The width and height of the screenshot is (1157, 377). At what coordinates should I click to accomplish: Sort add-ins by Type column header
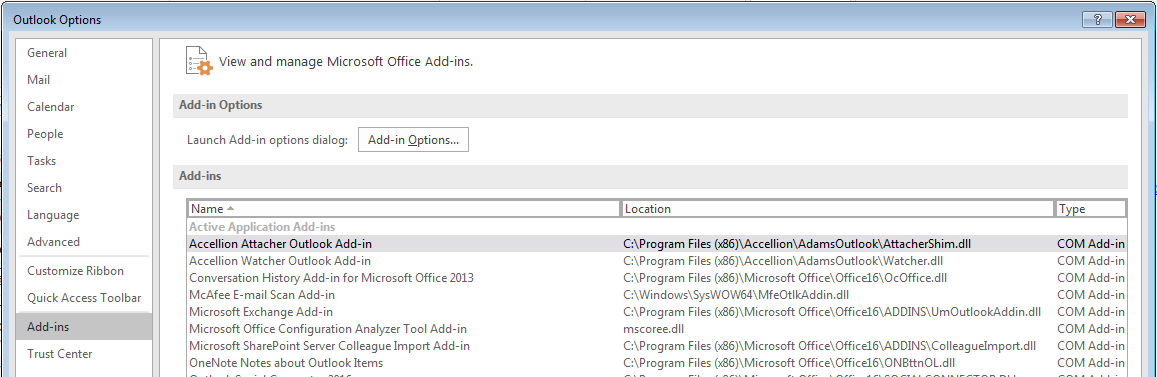pos(1091,209)
